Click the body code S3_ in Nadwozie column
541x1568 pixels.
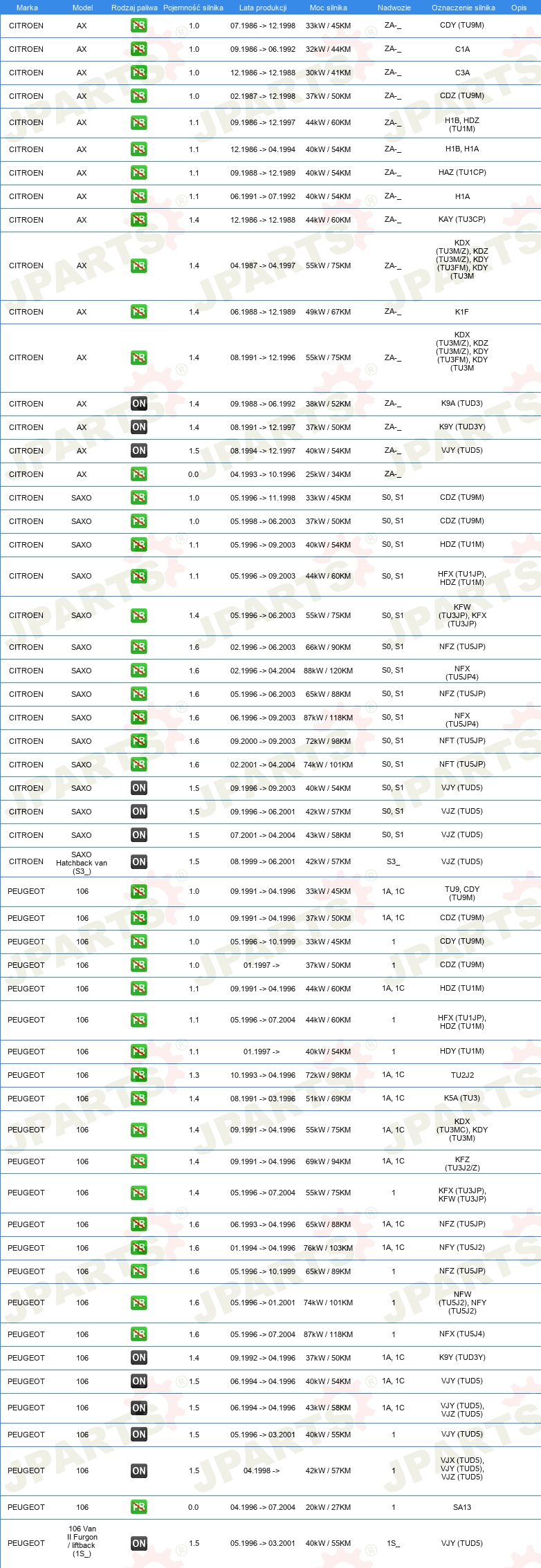point(393,861)
